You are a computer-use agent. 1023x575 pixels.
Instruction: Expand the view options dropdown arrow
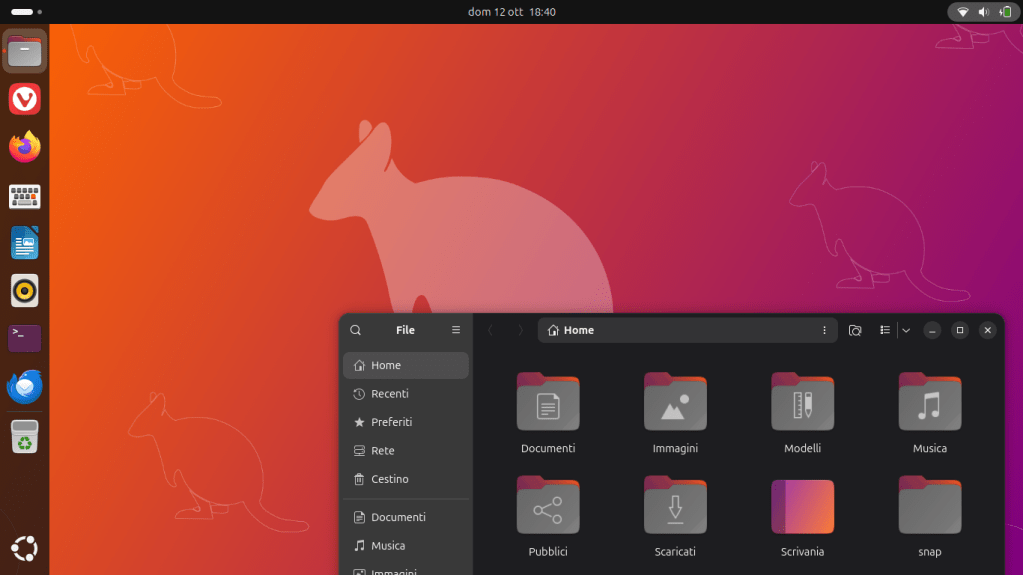click(906, 330)
